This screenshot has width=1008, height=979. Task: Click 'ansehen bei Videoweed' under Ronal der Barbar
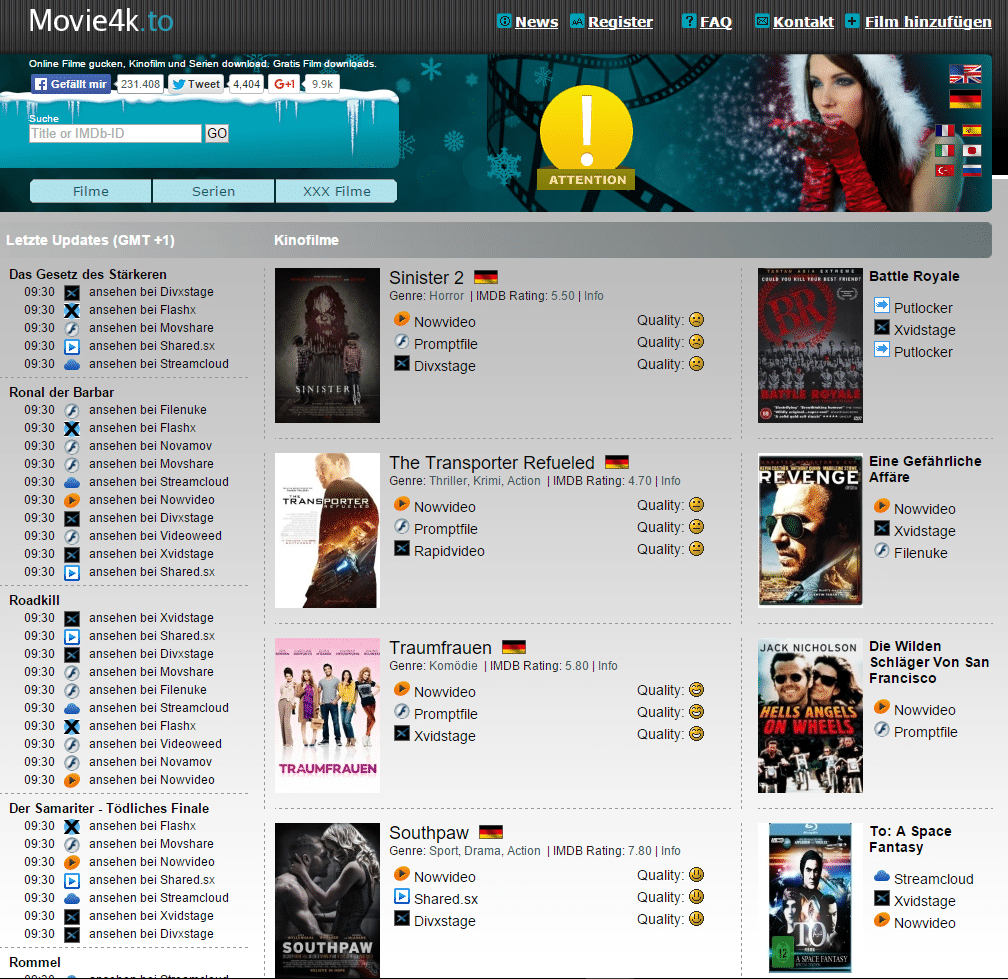[155, 536]
